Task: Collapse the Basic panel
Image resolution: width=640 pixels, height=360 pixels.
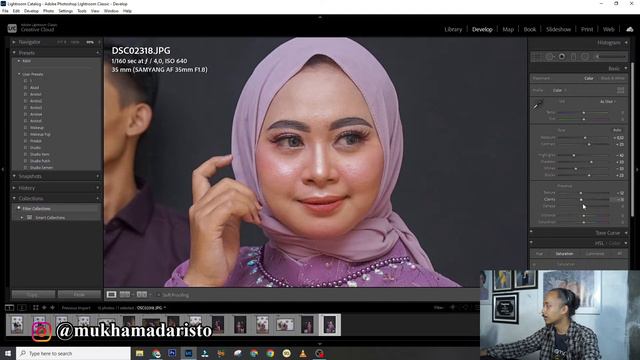Action: point(626,69)
